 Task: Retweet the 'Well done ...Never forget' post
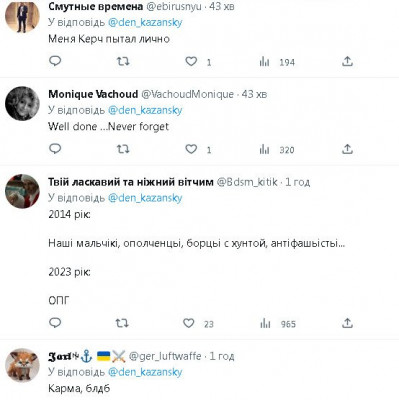click(x=123, y=149)
